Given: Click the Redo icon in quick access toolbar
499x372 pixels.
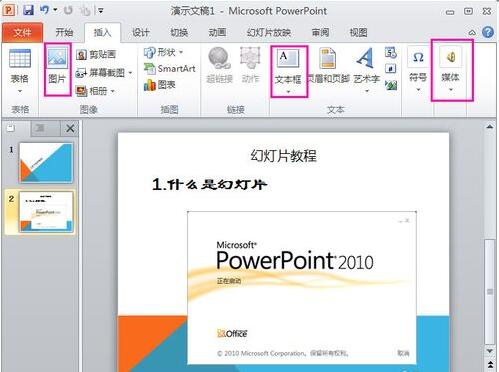Looking at the screenshot, I should click(68, 10).
